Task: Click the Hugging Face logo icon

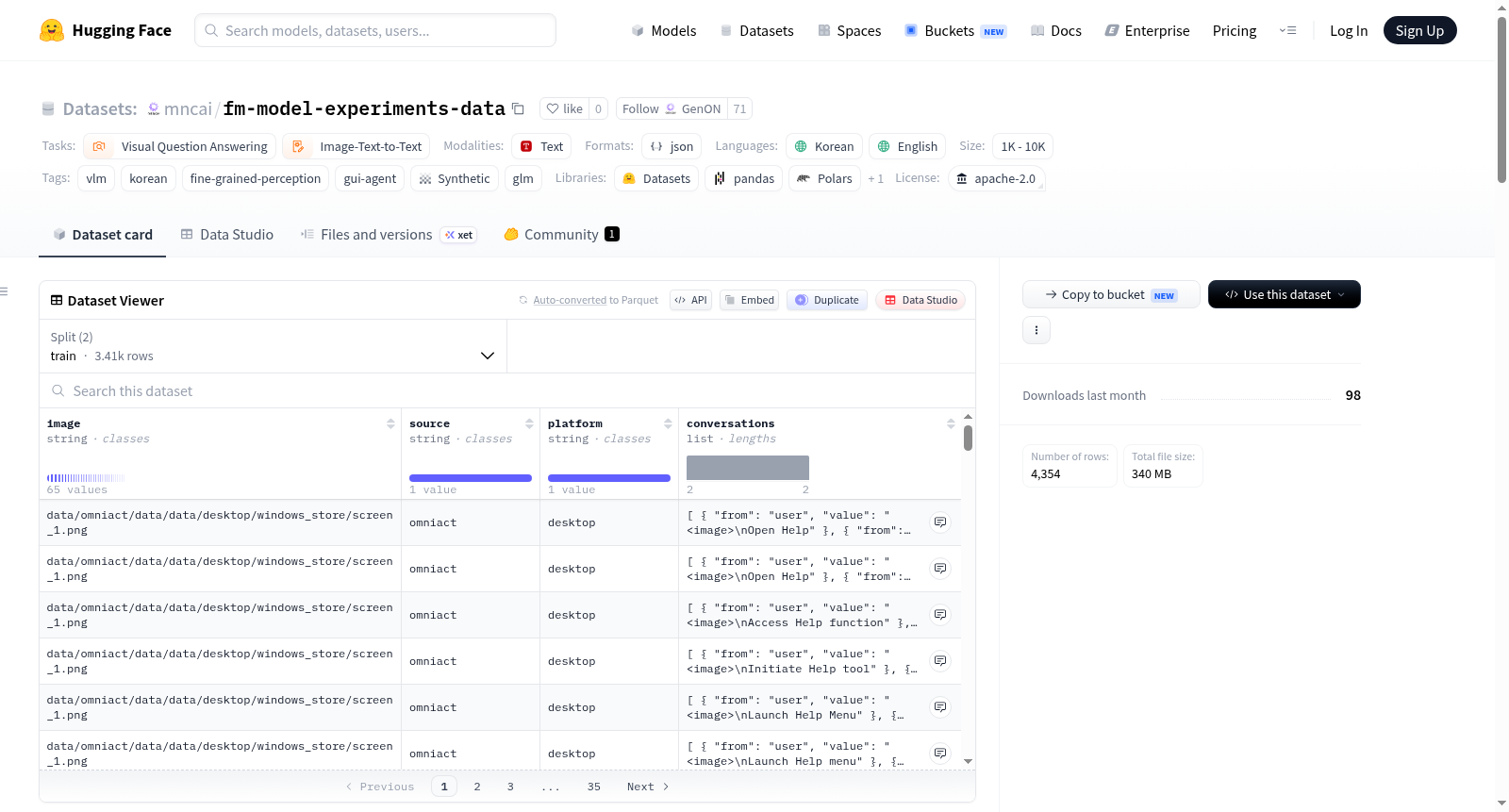Action: pos(52,30)
